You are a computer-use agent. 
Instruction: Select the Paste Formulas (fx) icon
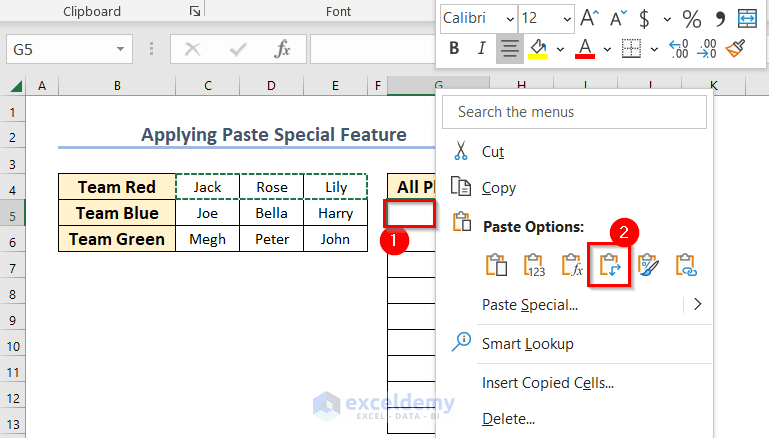(572, 265)
